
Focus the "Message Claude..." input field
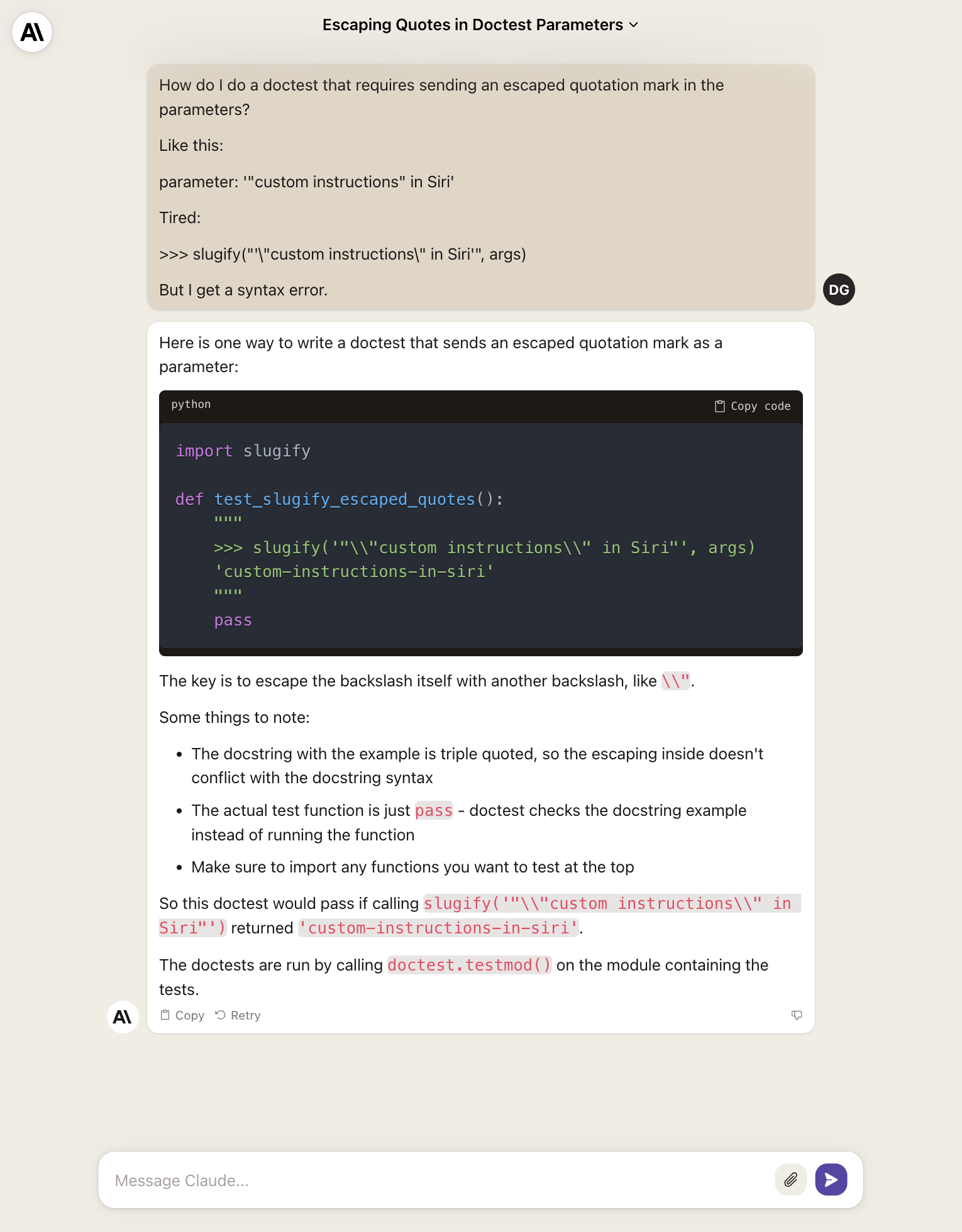click(x=440, y=1180)
